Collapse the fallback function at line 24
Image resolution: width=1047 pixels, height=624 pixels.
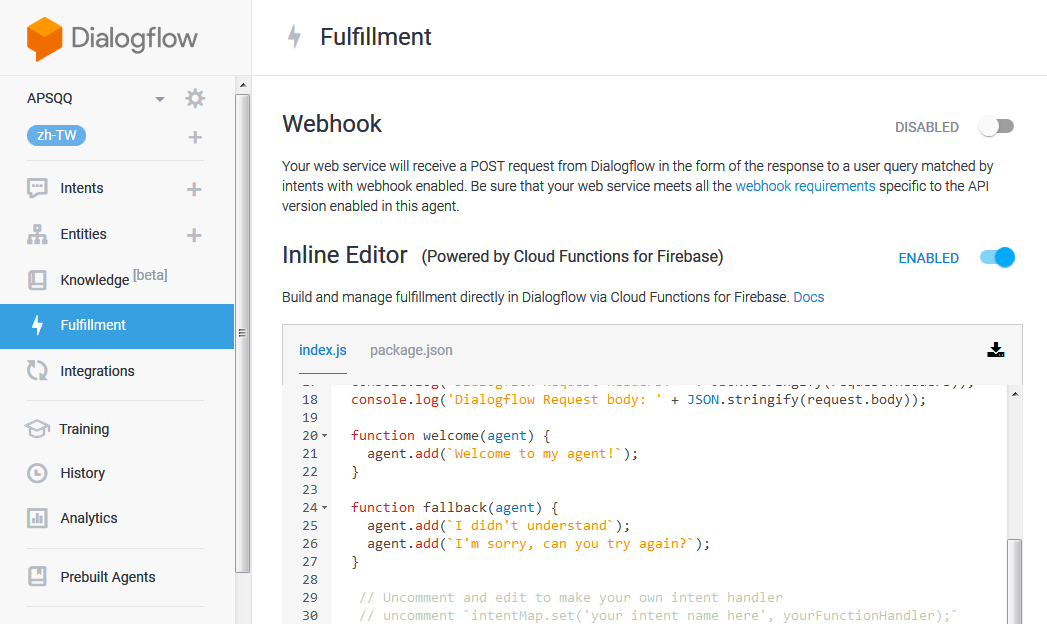(325, 508)
